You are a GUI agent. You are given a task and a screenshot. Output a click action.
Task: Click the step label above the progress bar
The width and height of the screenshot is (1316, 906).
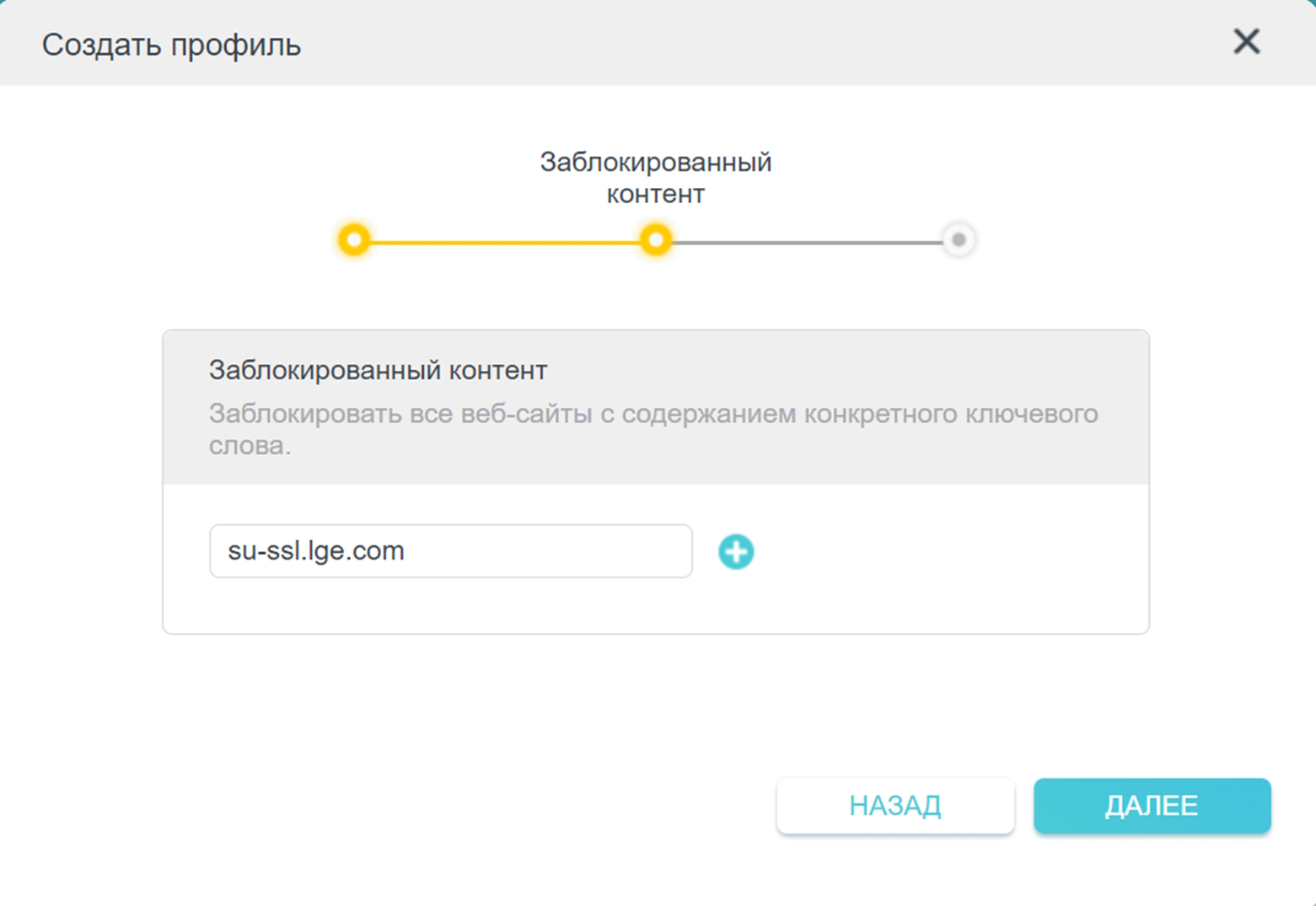coord(656,178)
